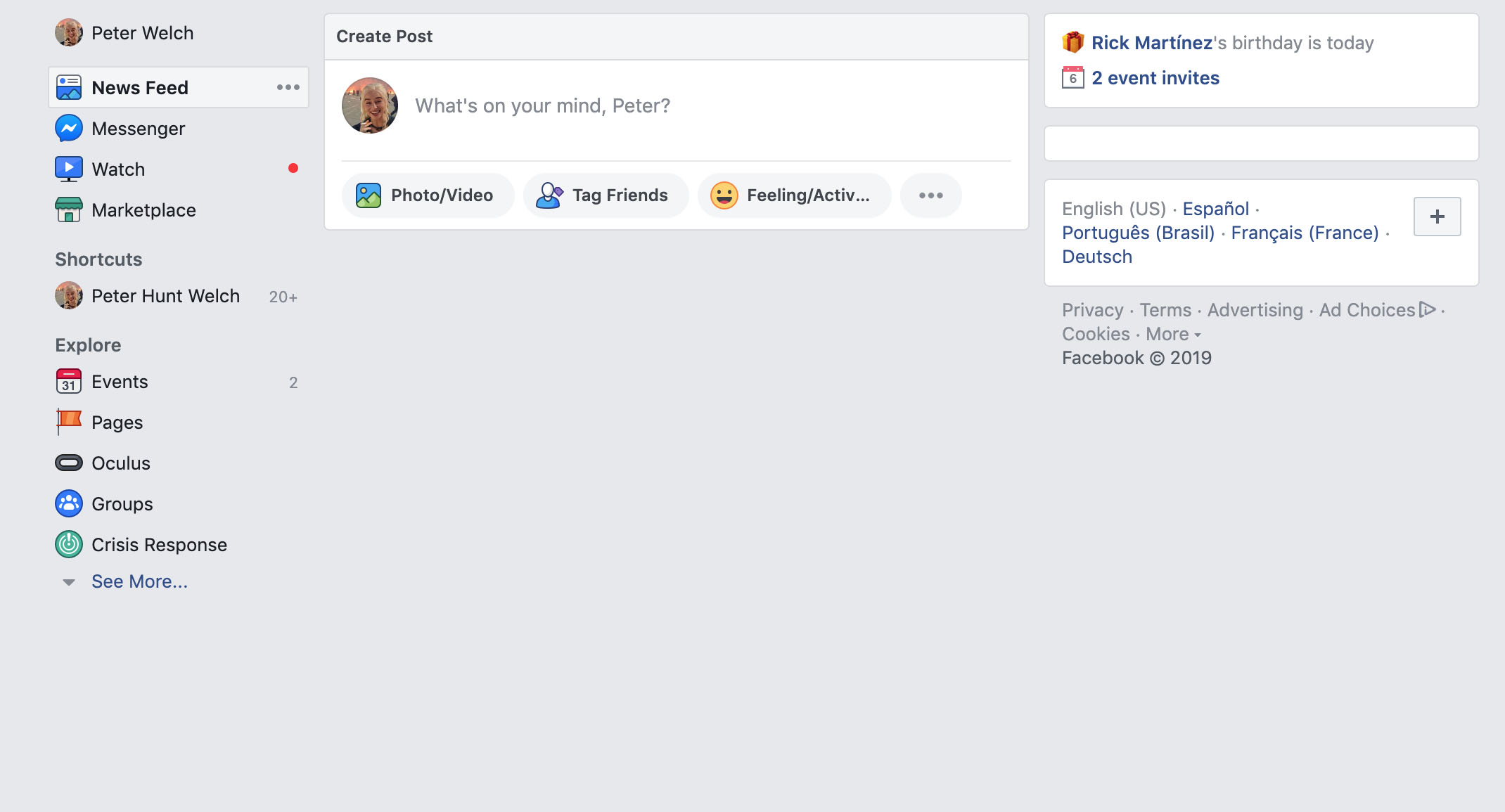1505x812 pixels.
Task: Click the Create Post header
Action: 384,37
